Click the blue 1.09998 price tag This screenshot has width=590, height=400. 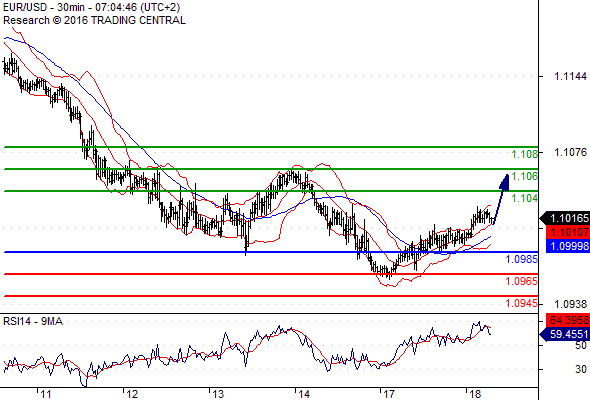tap(567, 246)
